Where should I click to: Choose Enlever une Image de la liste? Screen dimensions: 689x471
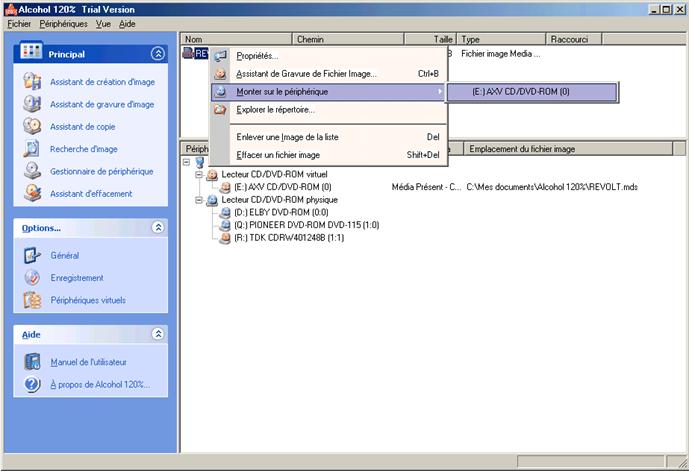pos(329,137)
